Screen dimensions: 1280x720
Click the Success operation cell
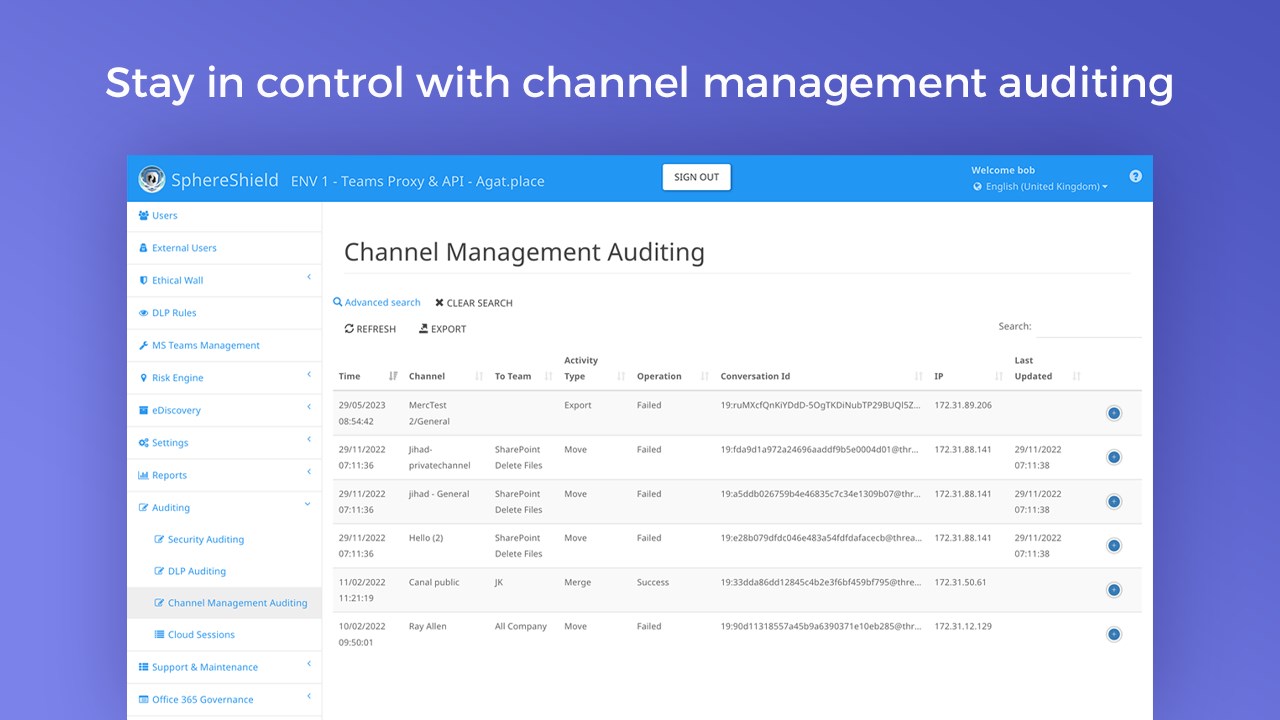653,582
